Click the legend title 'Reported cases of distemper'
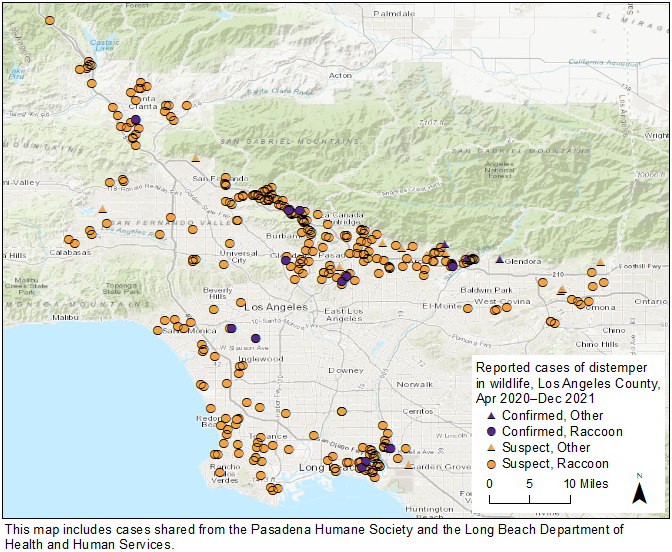Viewport: 672px width, 552px height. coord(561,368)
